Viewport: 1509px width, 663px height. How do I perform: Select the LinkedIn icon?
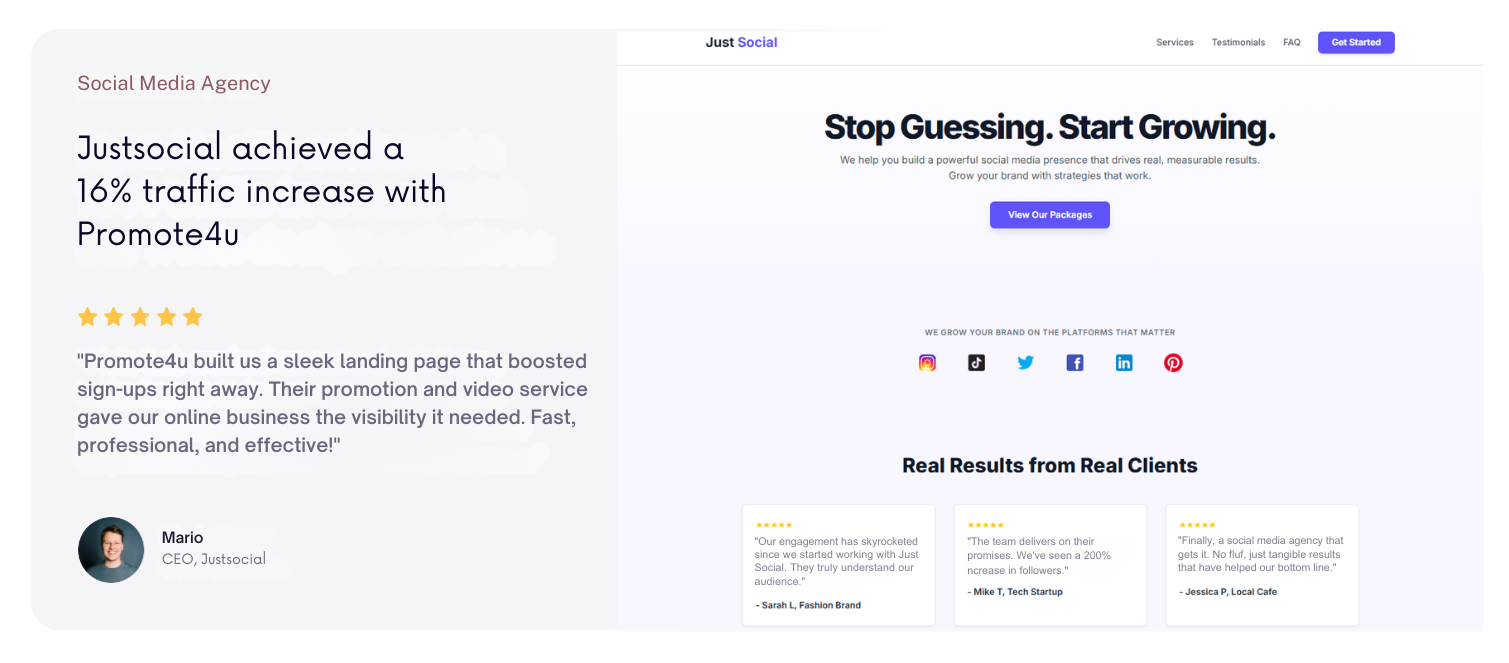(1124, 363)
